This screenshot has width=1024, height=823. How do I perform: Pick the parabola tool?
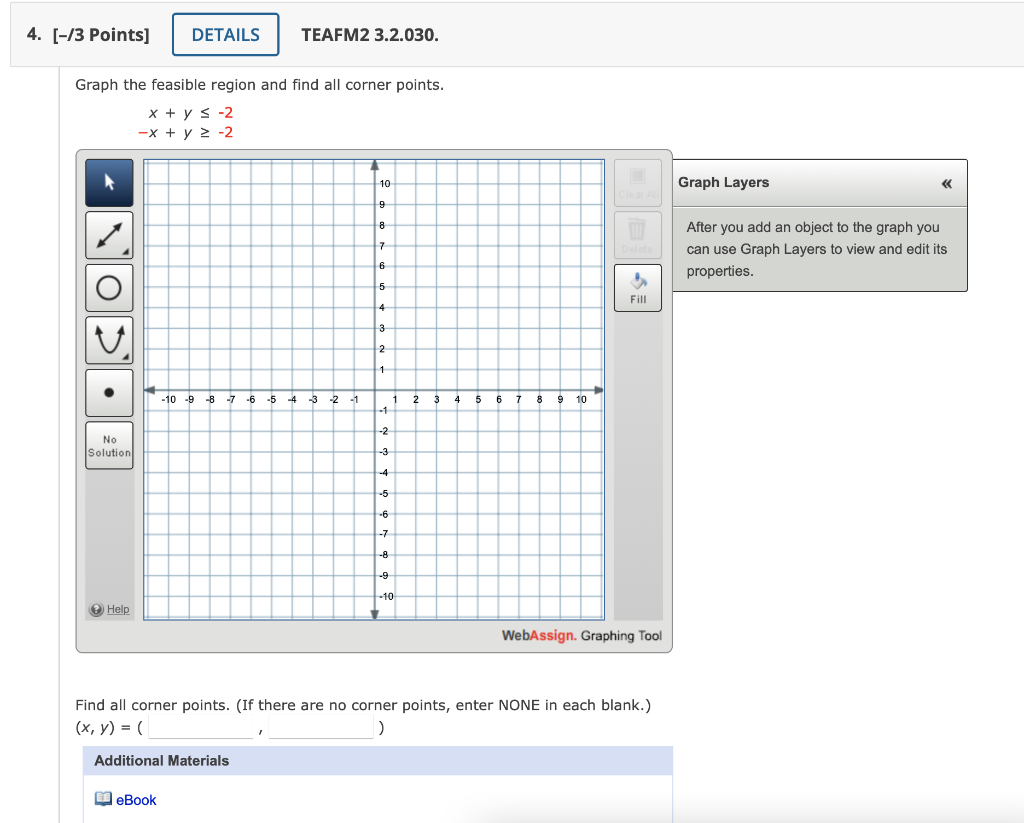pos(109,340)
